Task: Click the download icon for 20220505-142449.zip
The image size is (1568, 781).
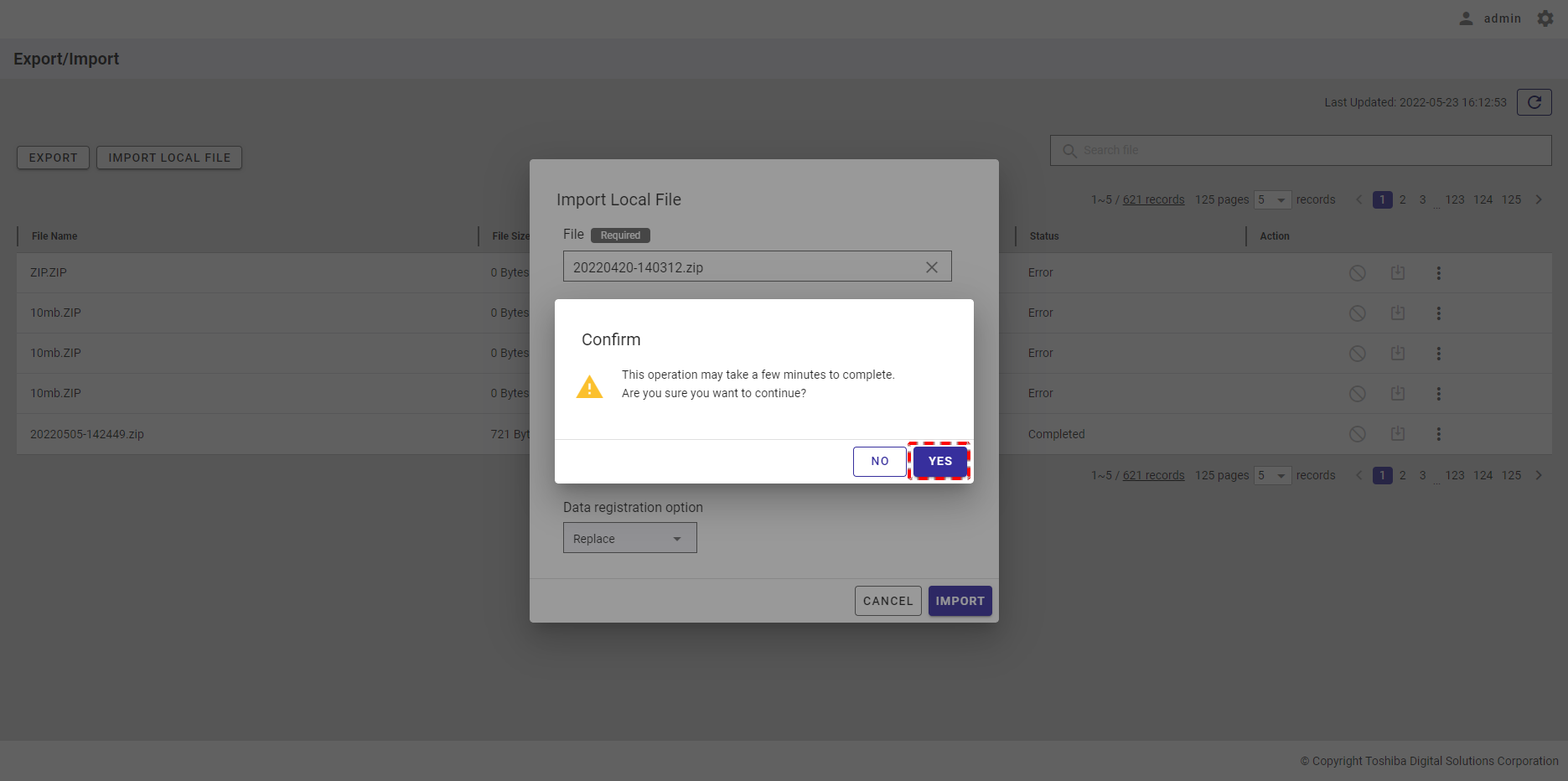Action: 1397,434
